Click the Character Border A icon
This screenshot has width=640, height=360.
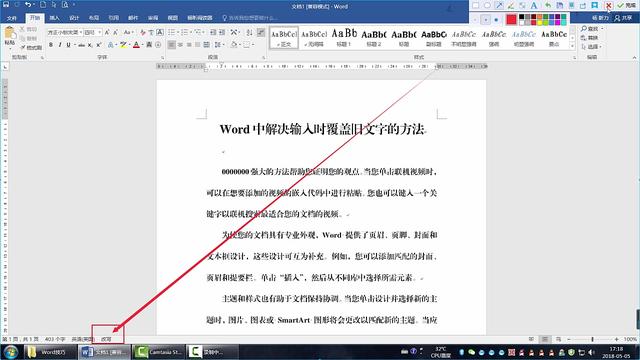(160, 32)
